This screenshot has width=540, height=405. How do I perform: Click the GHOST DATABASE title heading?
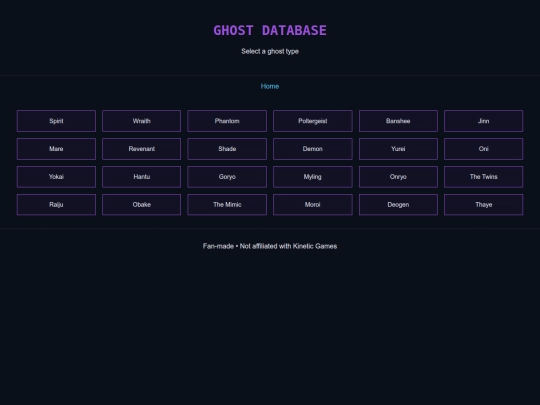270,30
